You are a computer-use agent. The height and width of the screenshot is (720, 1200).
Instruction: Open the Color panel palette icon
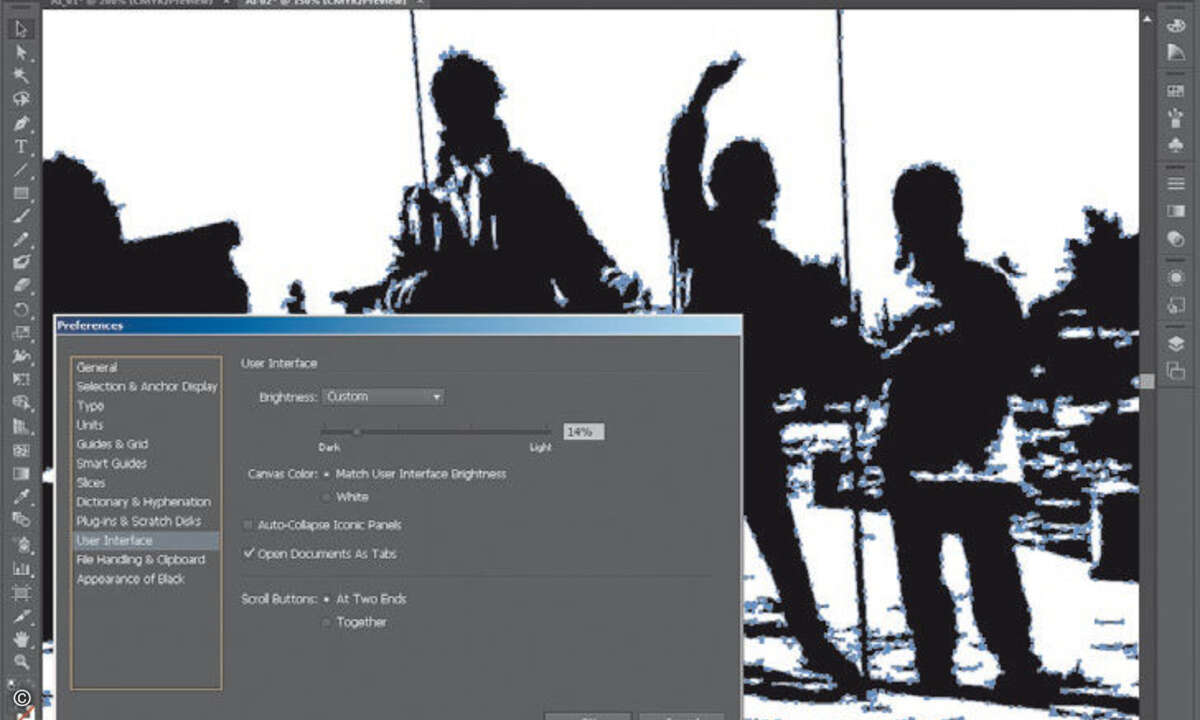(x=1176, y=28)
